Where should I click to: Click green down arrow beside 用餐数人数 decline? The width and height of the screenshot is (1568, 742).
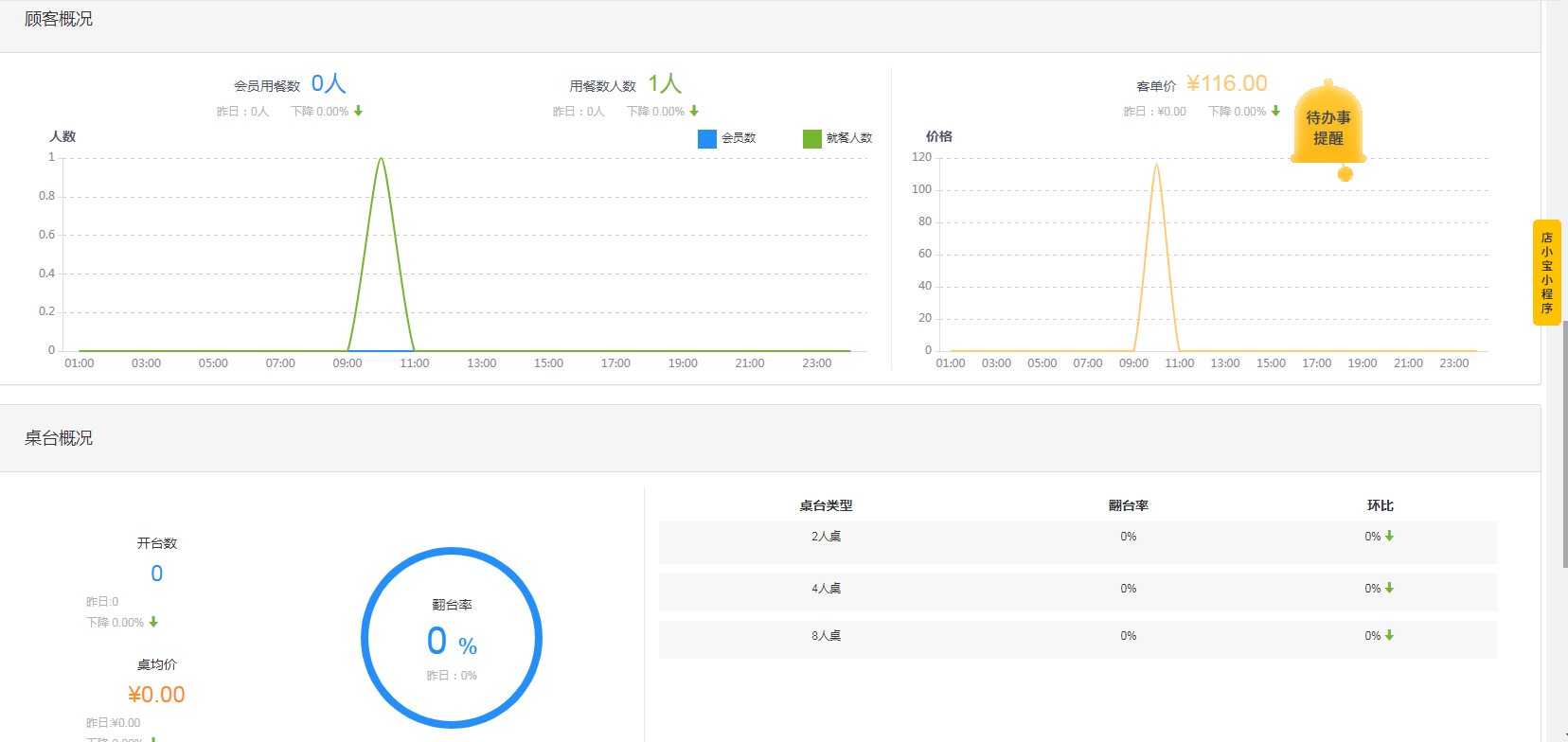click(x=694, y=112)
